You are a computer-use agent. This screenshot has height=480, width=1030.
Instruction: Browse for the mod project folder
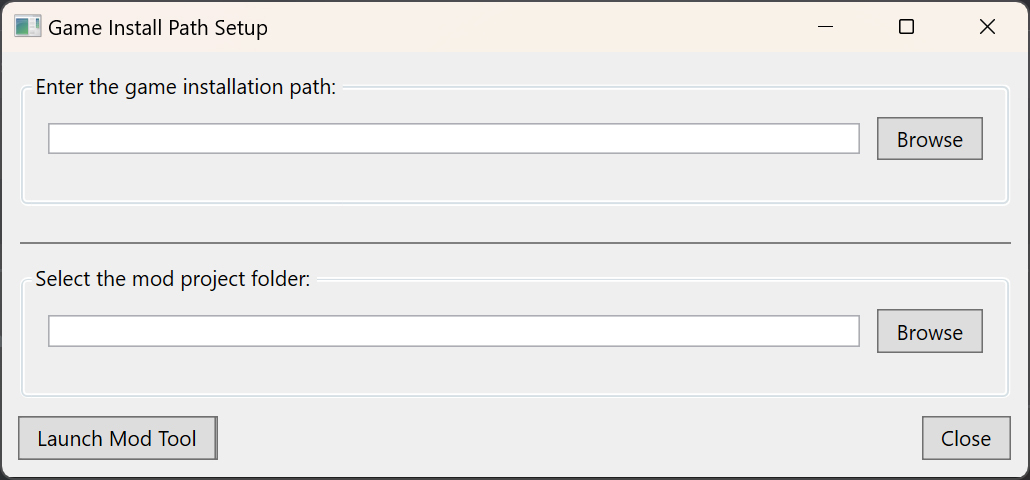[929, 332]
